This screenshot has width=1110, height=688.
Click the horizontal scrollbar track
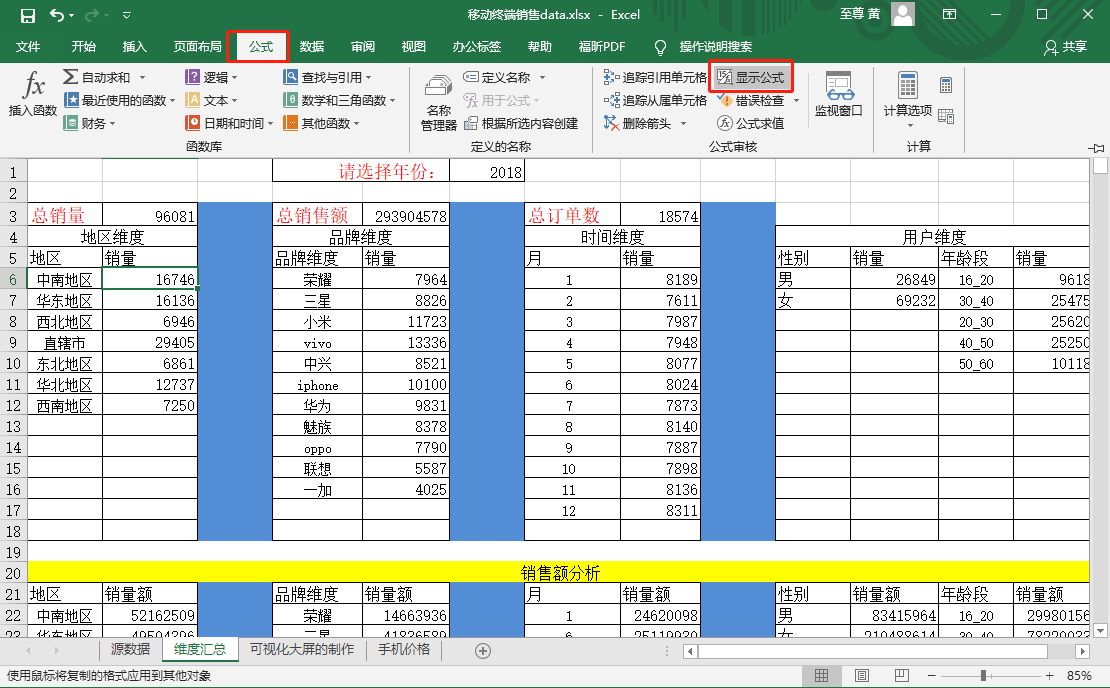[x=872, y=651]
